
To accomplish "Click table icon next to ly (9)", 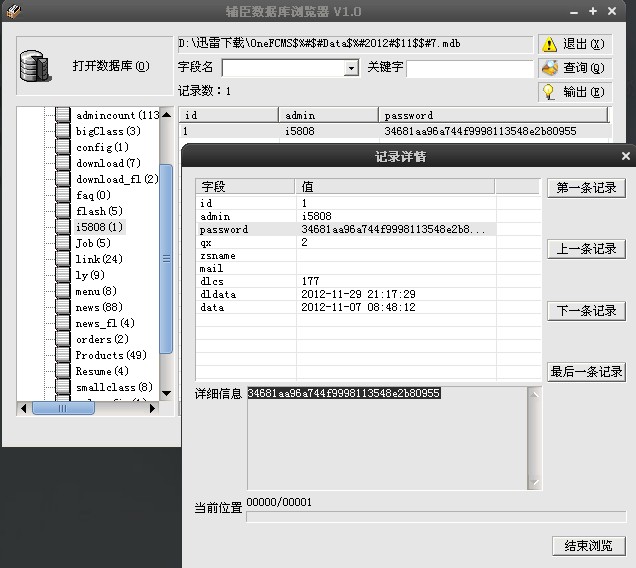I will [62, 275].
